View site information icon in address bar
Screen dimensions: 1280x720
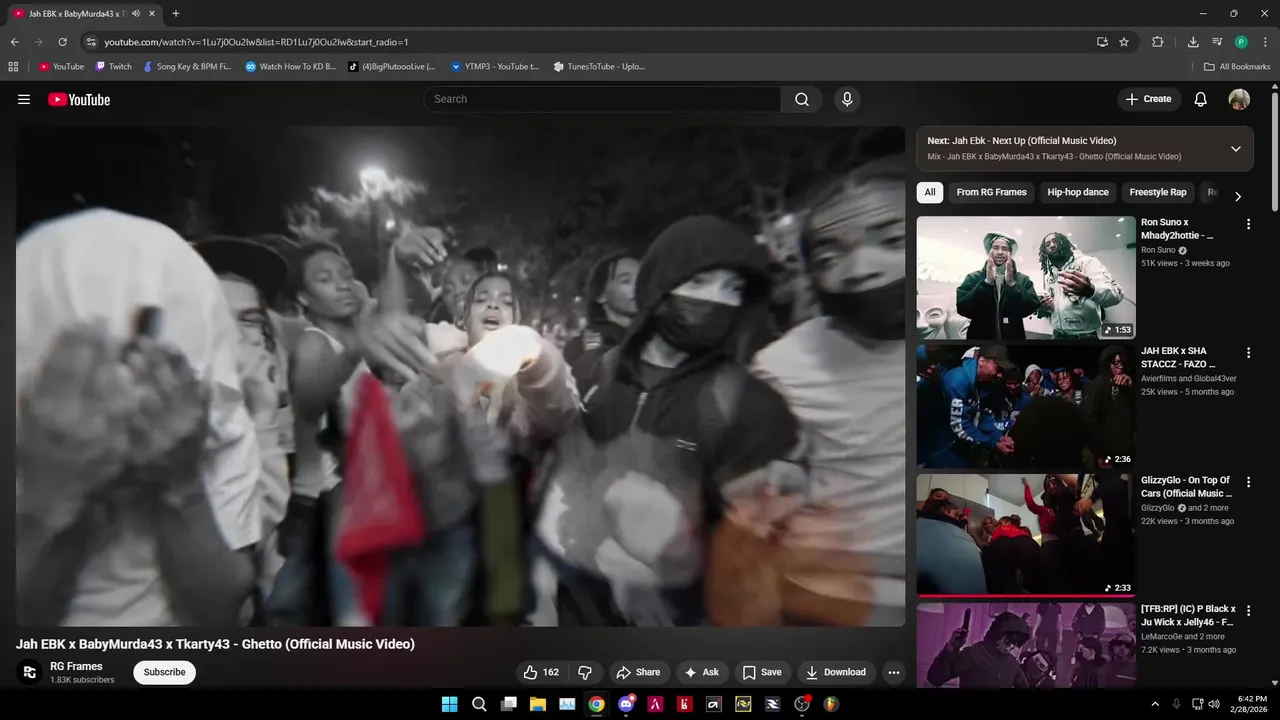click(x=90, y=42)
